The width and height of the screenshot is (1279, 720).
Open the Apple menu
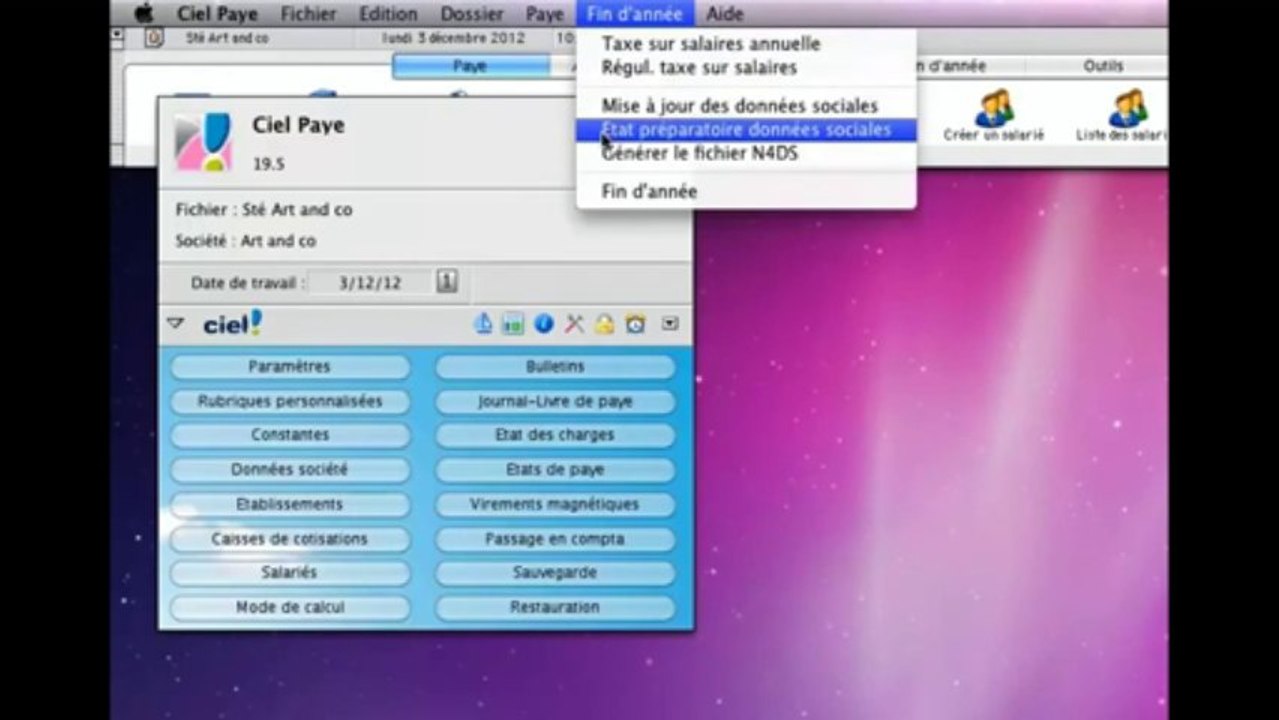145,13
